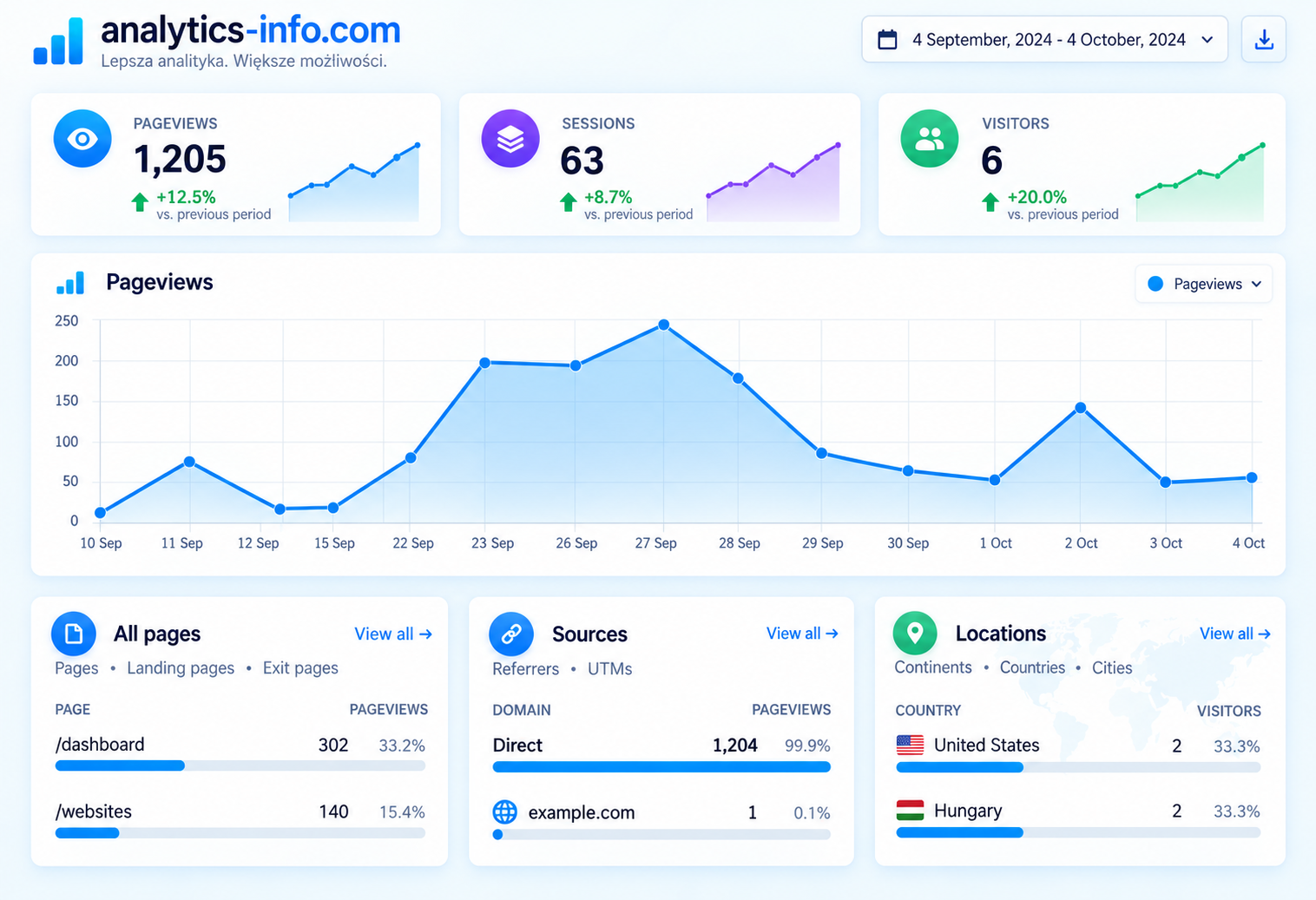
Task: Click the /dashboard progress bar
Action: (240, 765)
